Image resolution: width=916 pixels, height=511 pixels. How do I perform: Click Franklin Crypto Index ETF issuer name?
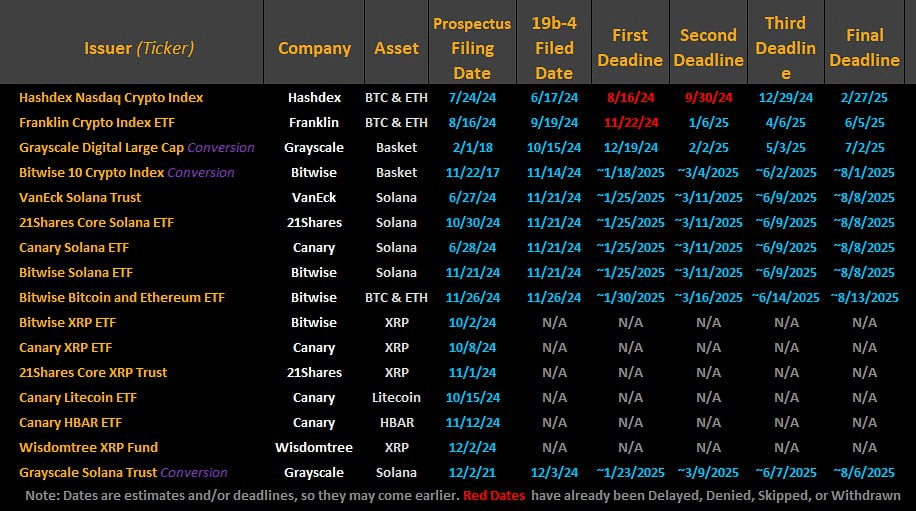(x=97, y=123)
